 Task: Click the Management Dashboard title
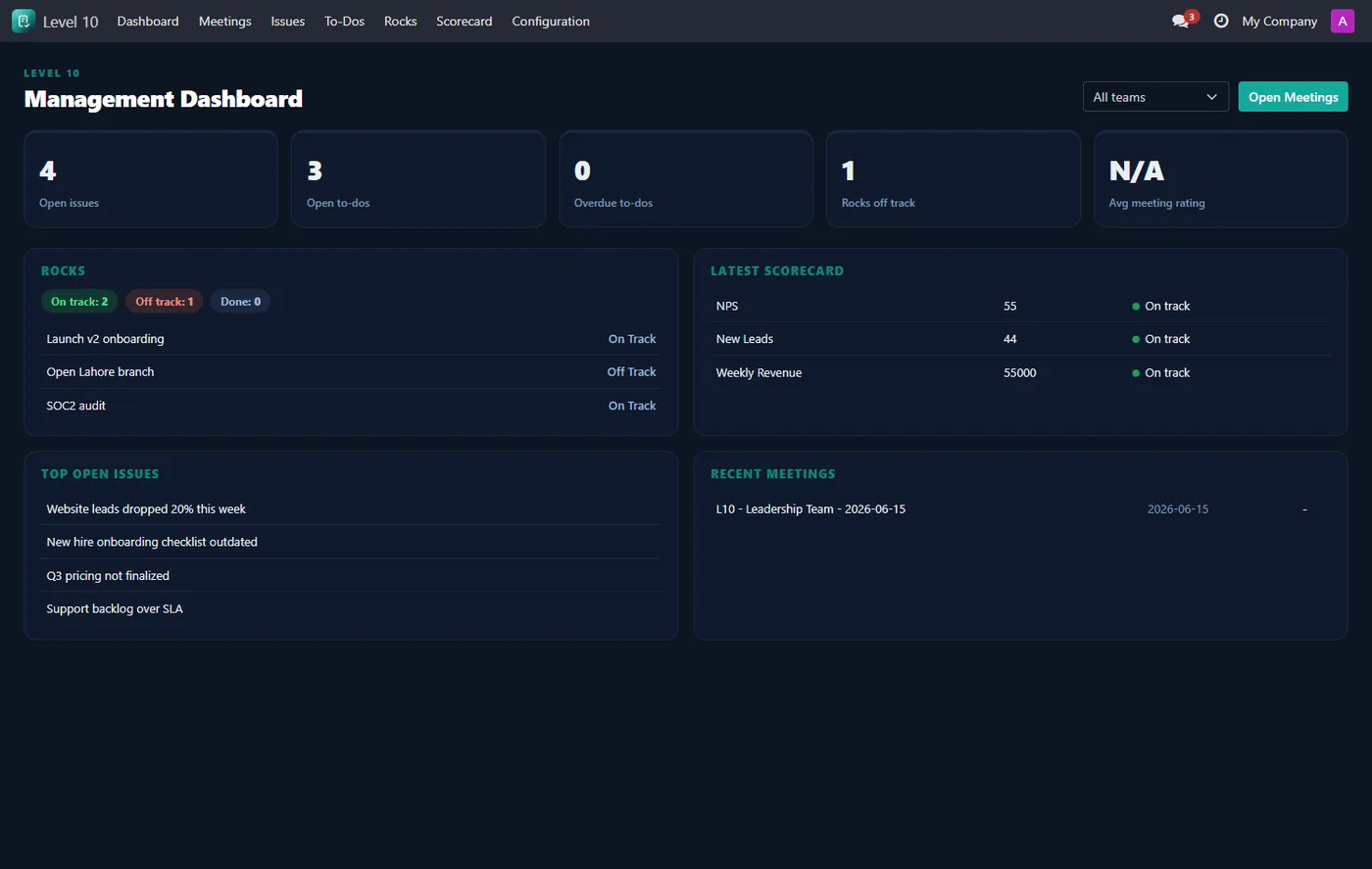(x=163, y=99)
